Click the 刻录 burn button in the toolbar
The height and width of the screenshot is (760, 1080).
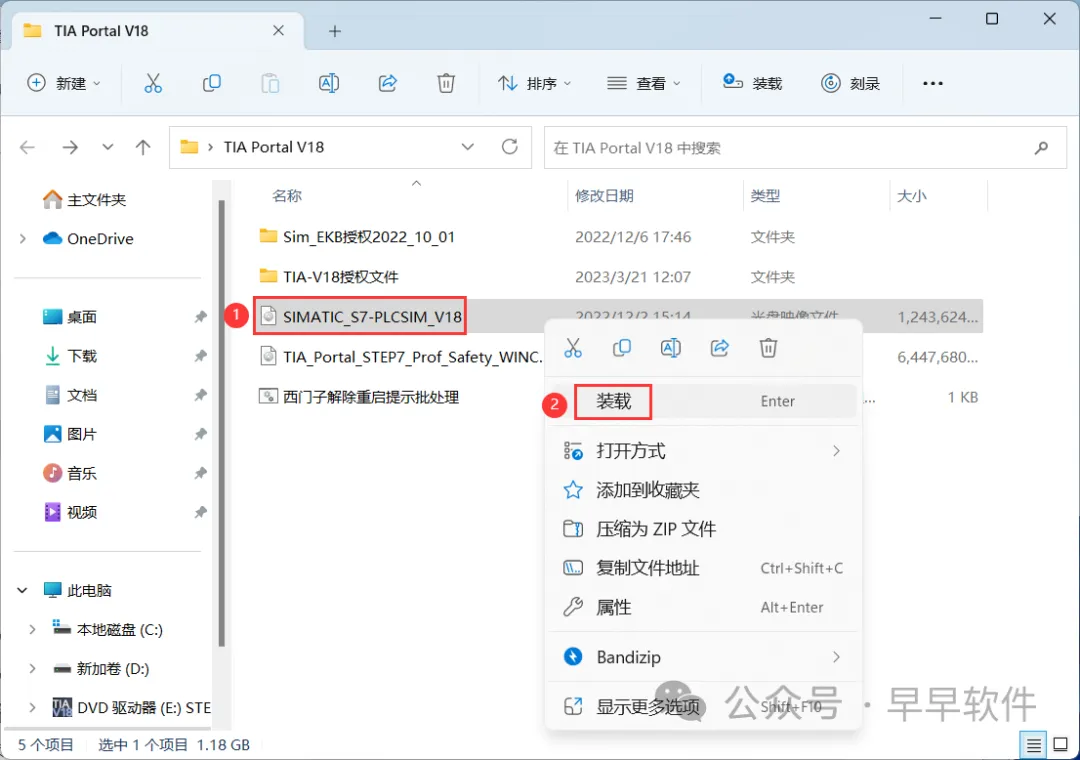pyautogui.click(x=851, y=83)
